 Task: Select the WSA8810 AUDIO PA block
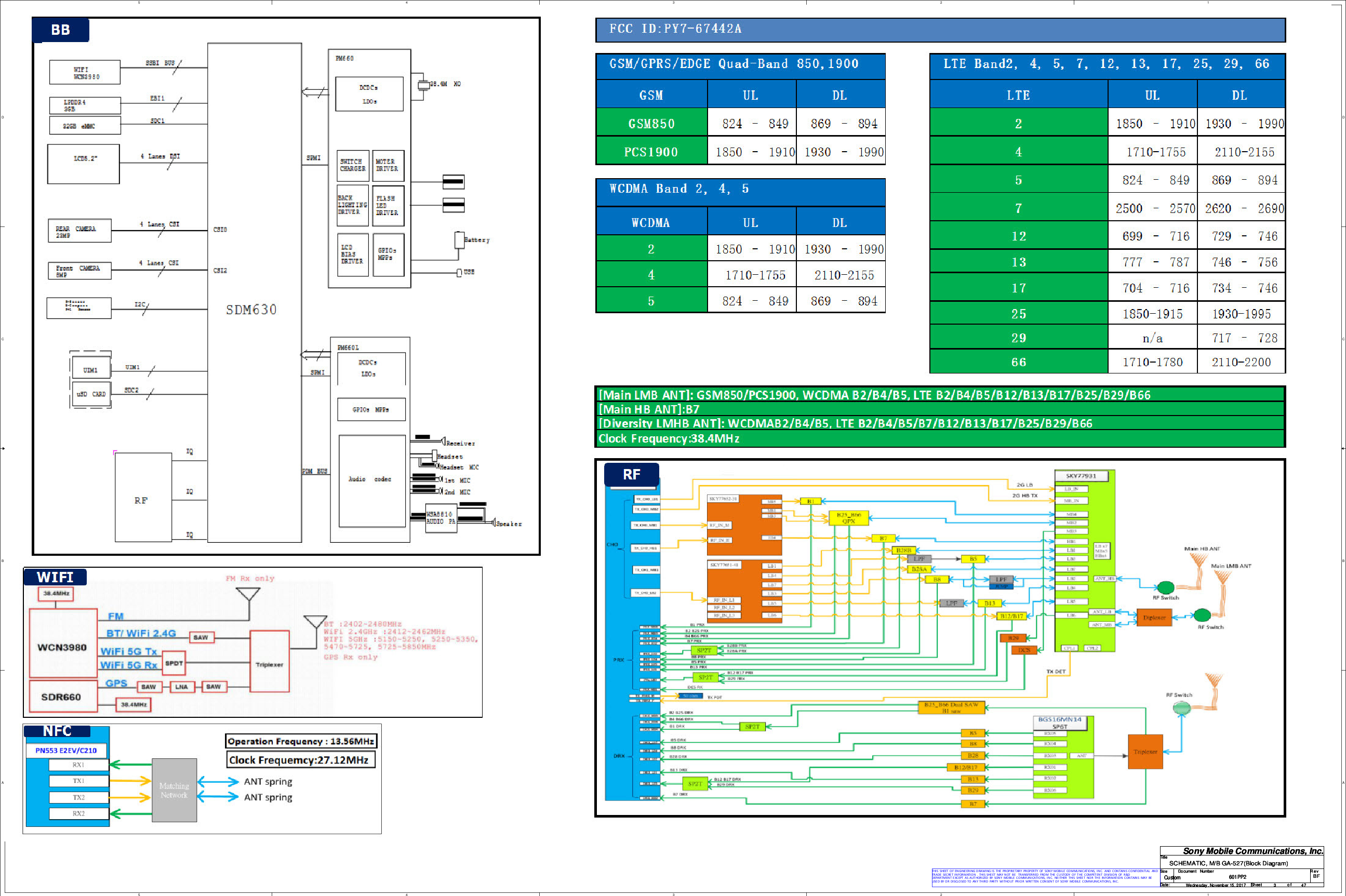pos(441,518)
